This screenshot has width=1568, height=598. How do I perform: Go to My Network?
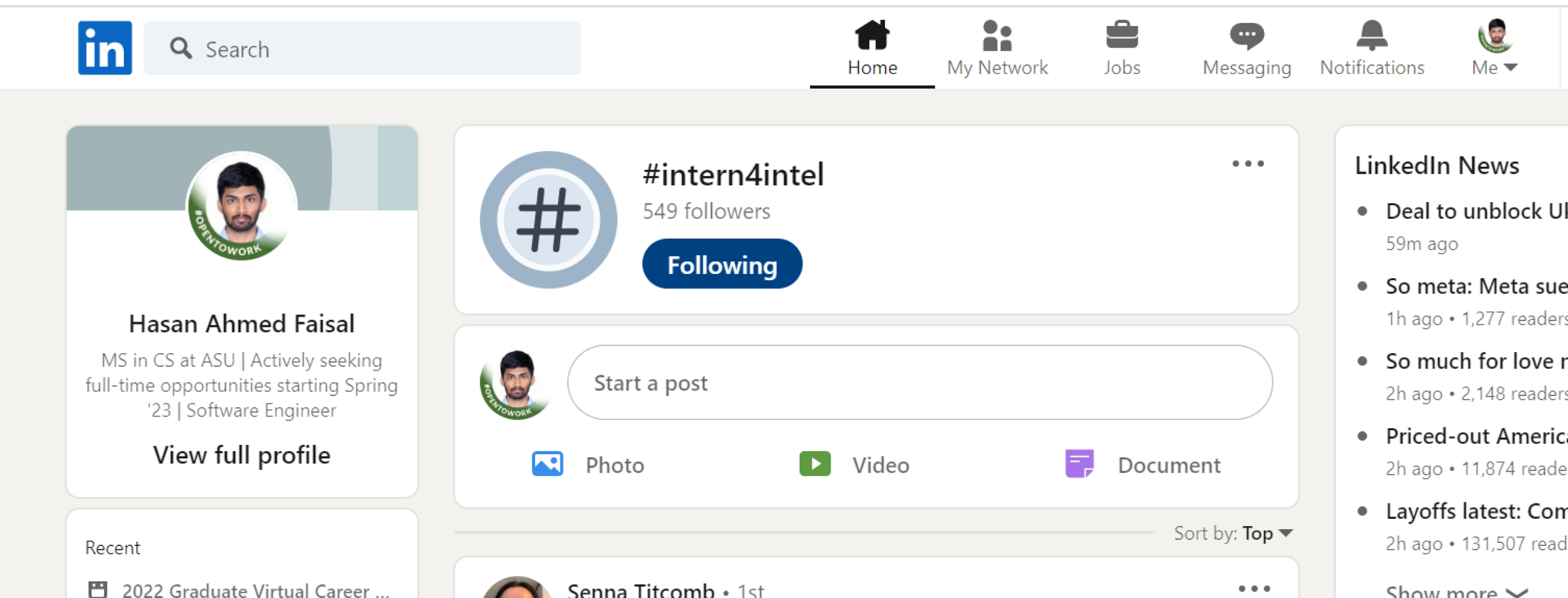pyautogui.click(x=997, y=48)
